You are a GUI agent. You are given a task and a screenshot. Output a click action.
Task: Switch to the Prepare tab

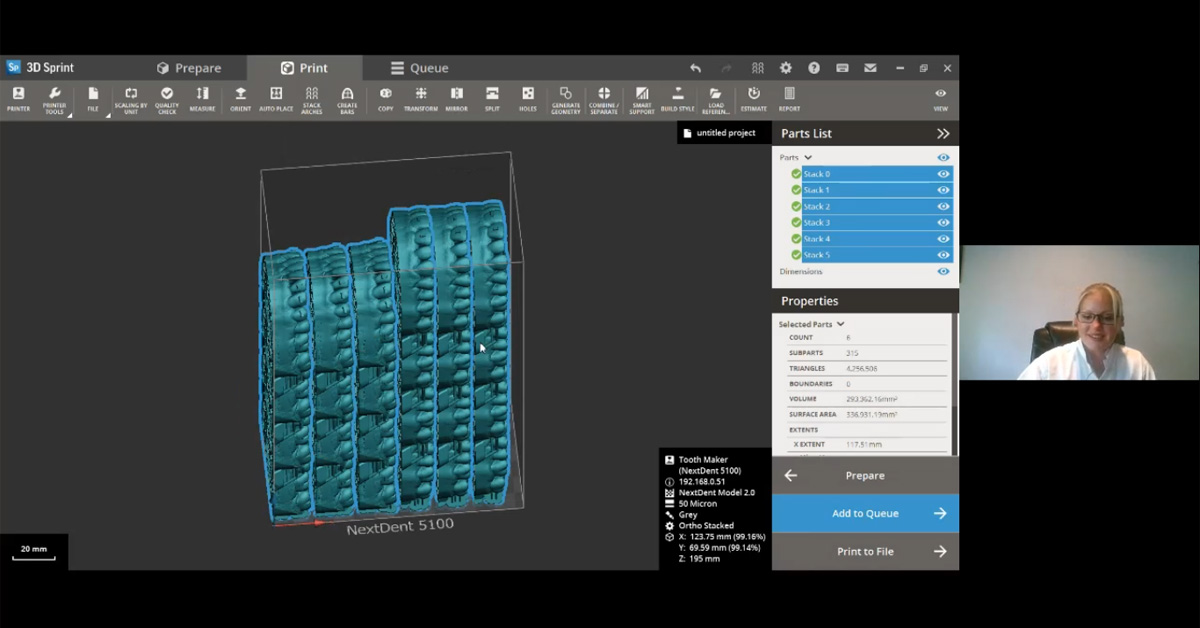[x=188, y=68]
